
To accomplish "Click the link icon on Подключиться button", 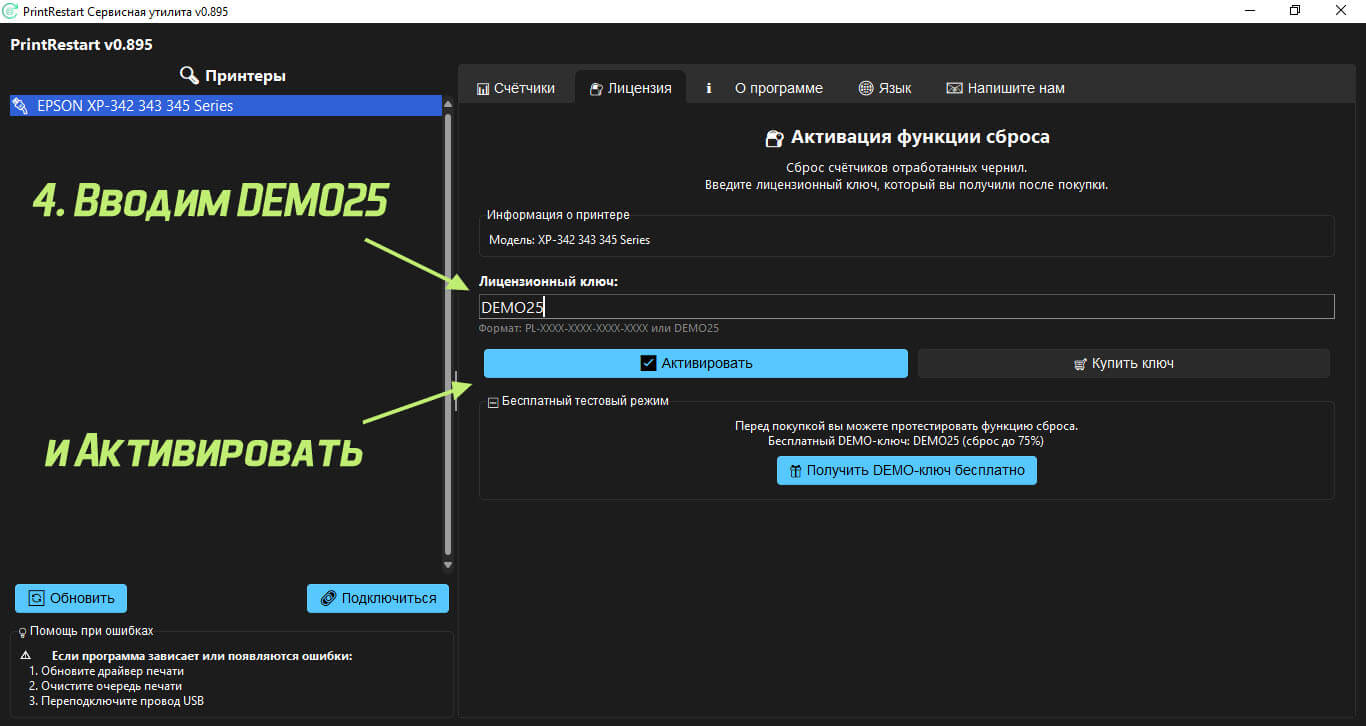I will click(328, 598).
